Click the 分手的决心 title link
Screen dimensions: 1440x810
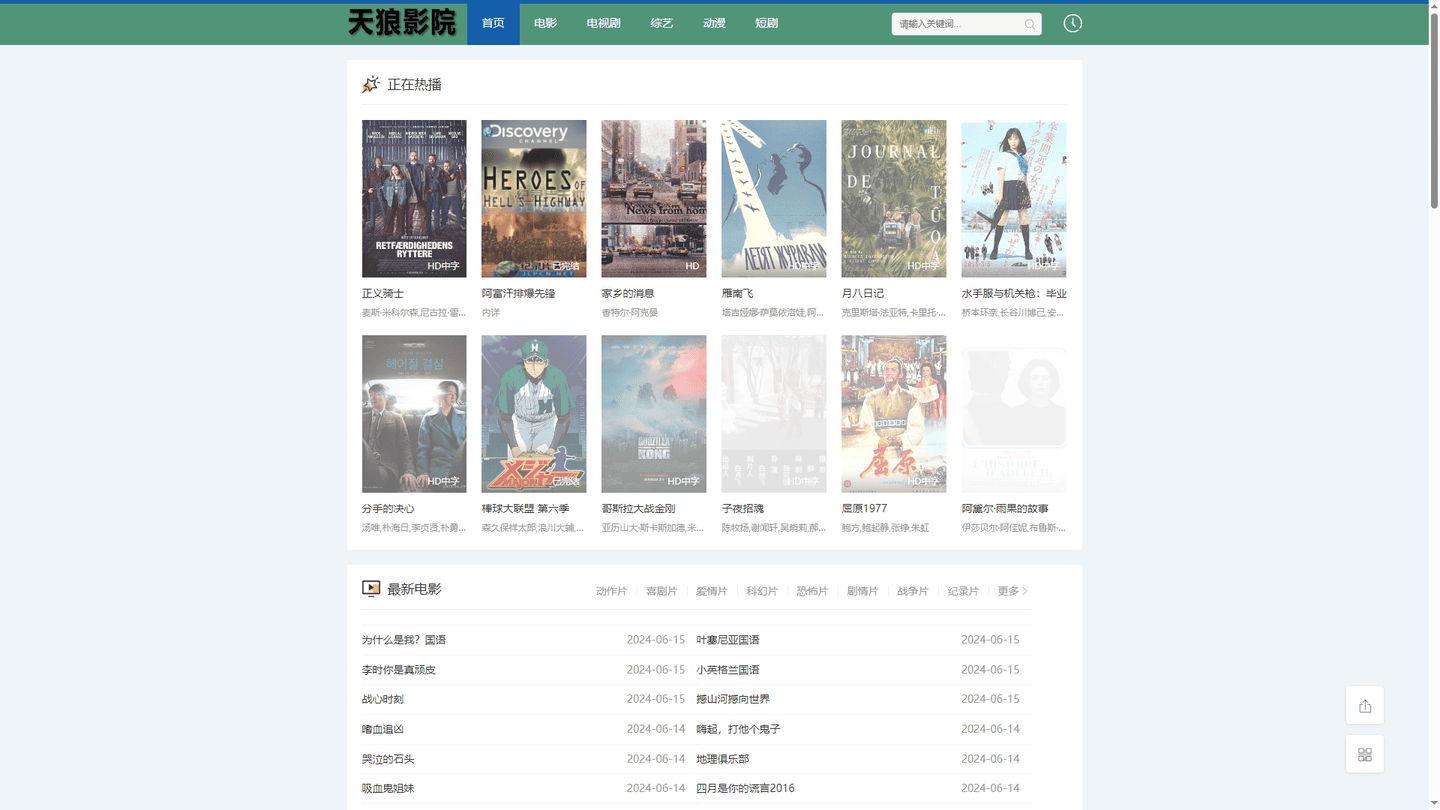388,509
